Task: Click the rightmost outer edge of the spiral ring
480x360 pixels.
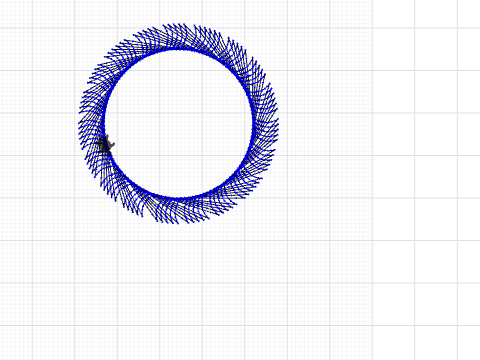Action: click(x=278, y=124)
